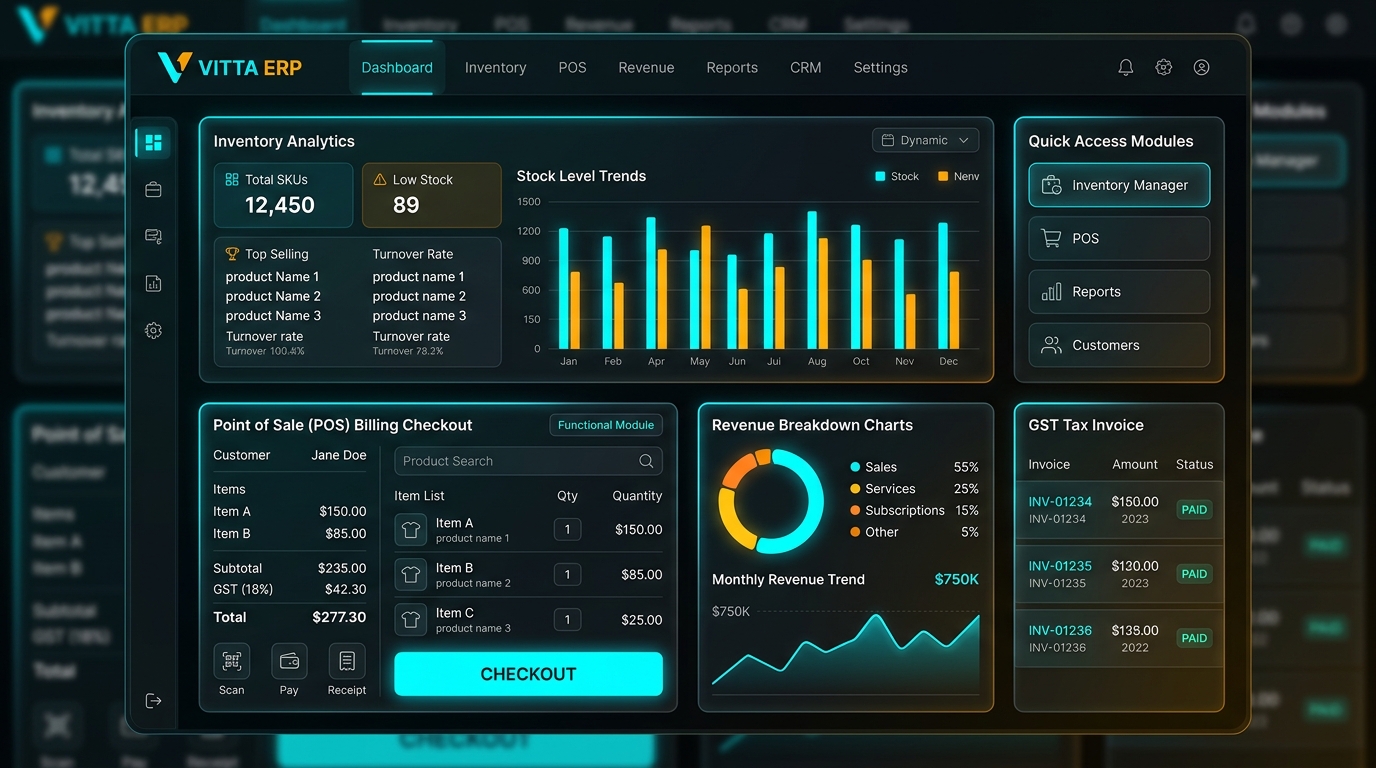Click the Vitta ERP logo
Screen dimensions: 1376x768
230,67
